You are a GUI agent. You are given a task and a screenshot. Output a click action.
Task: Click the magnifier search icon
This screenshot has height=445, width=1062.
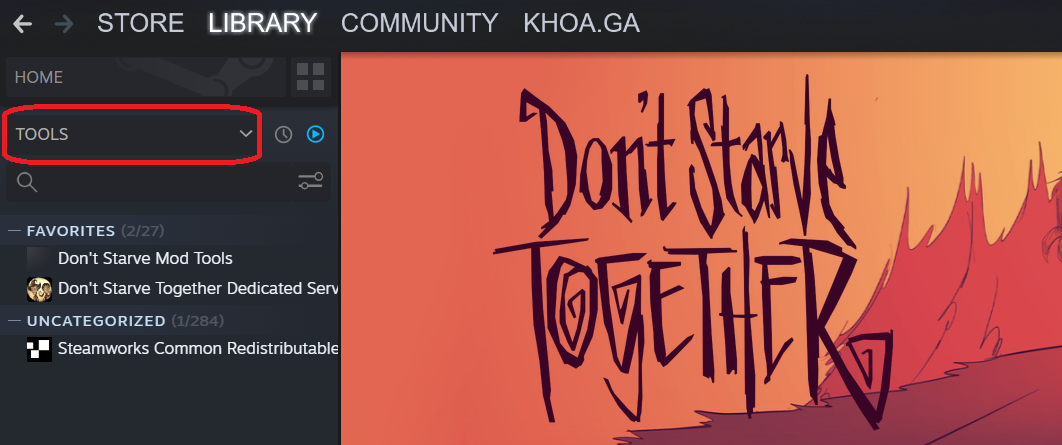(x=26, y=182)
